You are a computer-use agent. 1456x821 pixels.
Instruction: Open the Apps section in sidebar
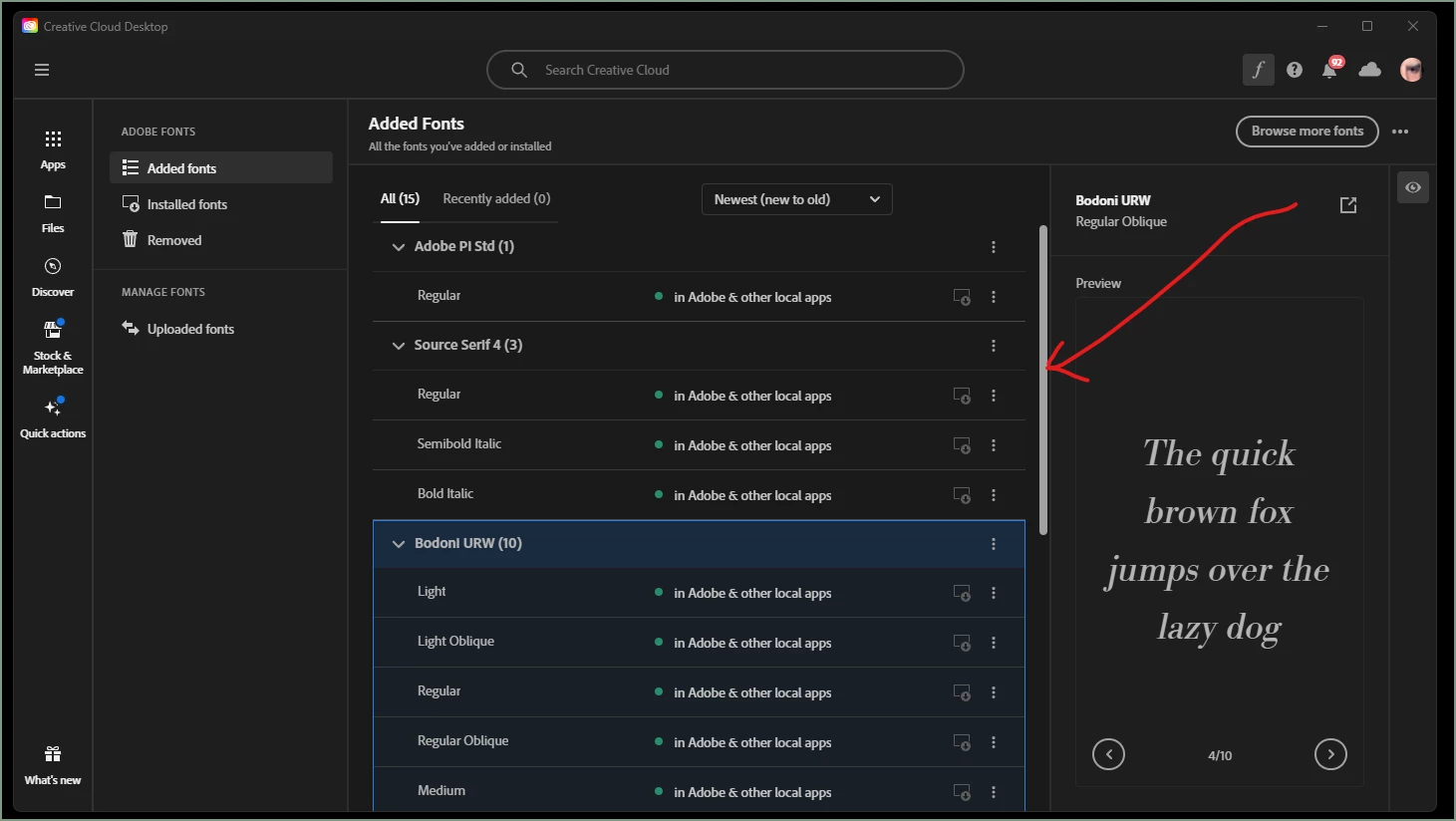coord(53,149)
